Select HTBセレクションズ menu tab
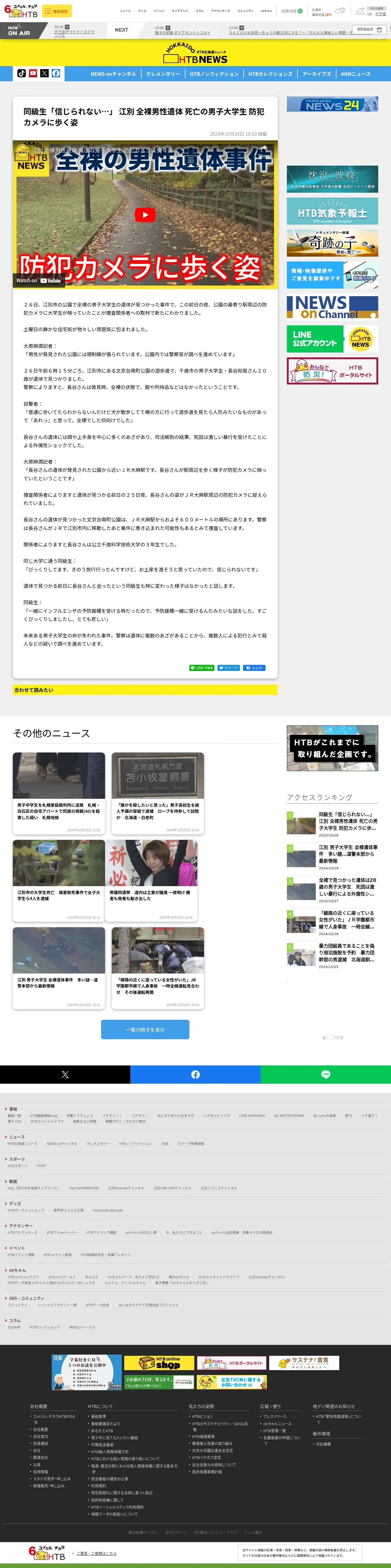Viewport: 391px width, 1568px height. [270, 74]
